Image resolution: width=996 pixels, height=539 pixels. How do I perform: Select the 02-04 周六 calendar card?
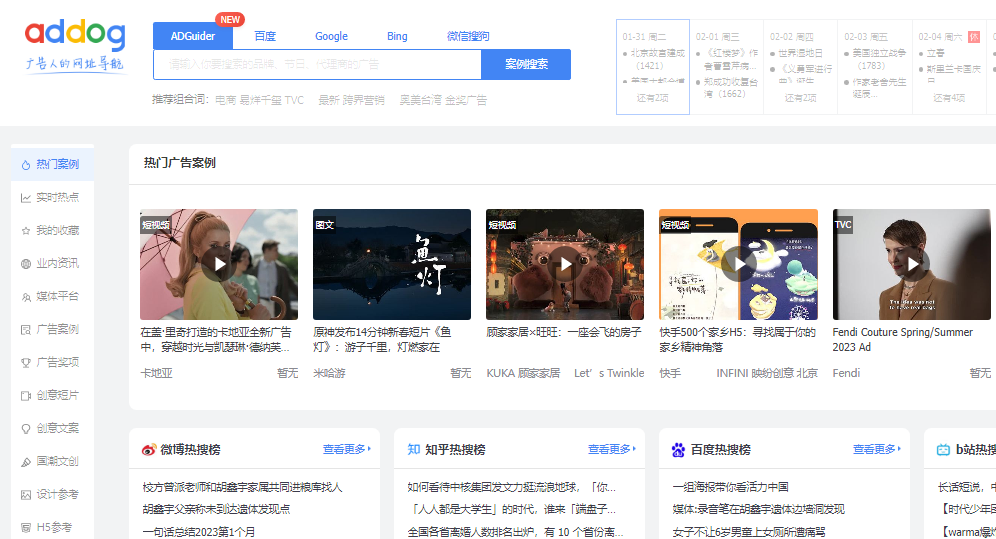[949, 67]
